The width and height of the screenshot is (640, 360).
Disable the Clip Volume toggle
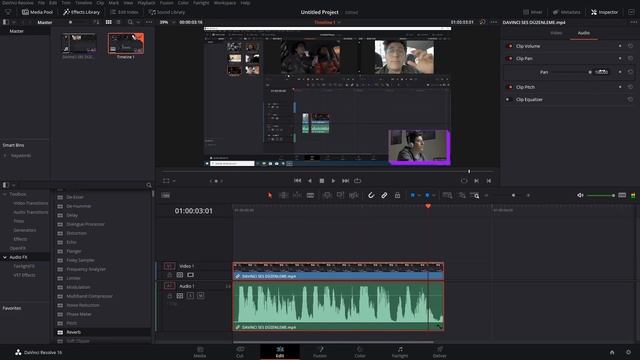pos(509,46)
